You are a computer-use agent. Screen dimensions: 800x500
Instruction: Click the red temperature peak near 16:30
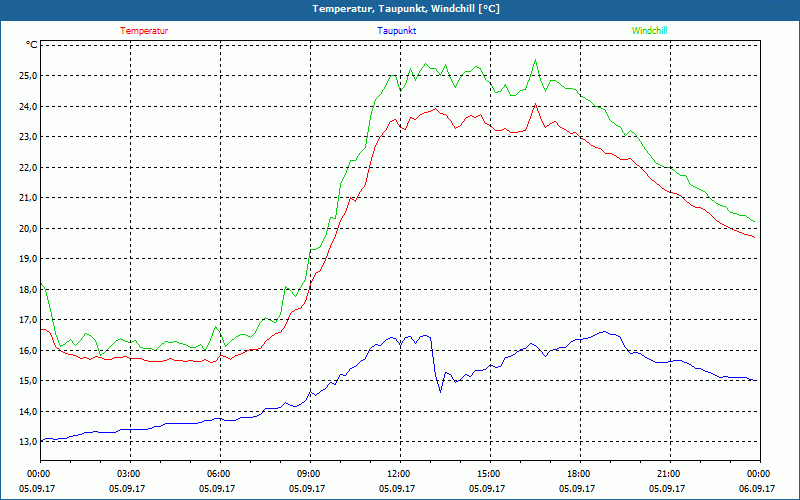pyautogui.click(x=535, y=104)
